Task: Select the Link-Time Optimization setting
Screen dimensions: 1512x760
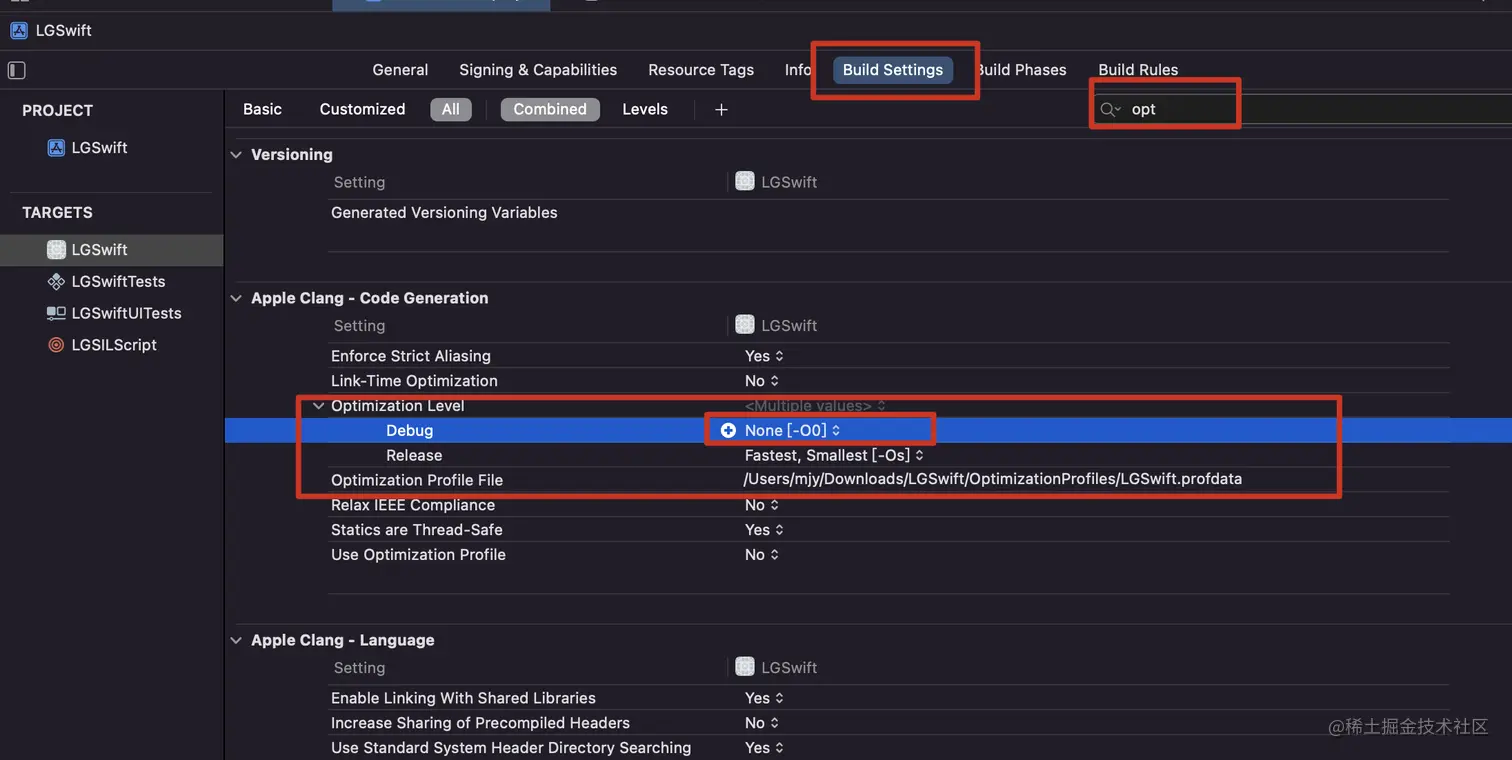Action: click(414, 381)
